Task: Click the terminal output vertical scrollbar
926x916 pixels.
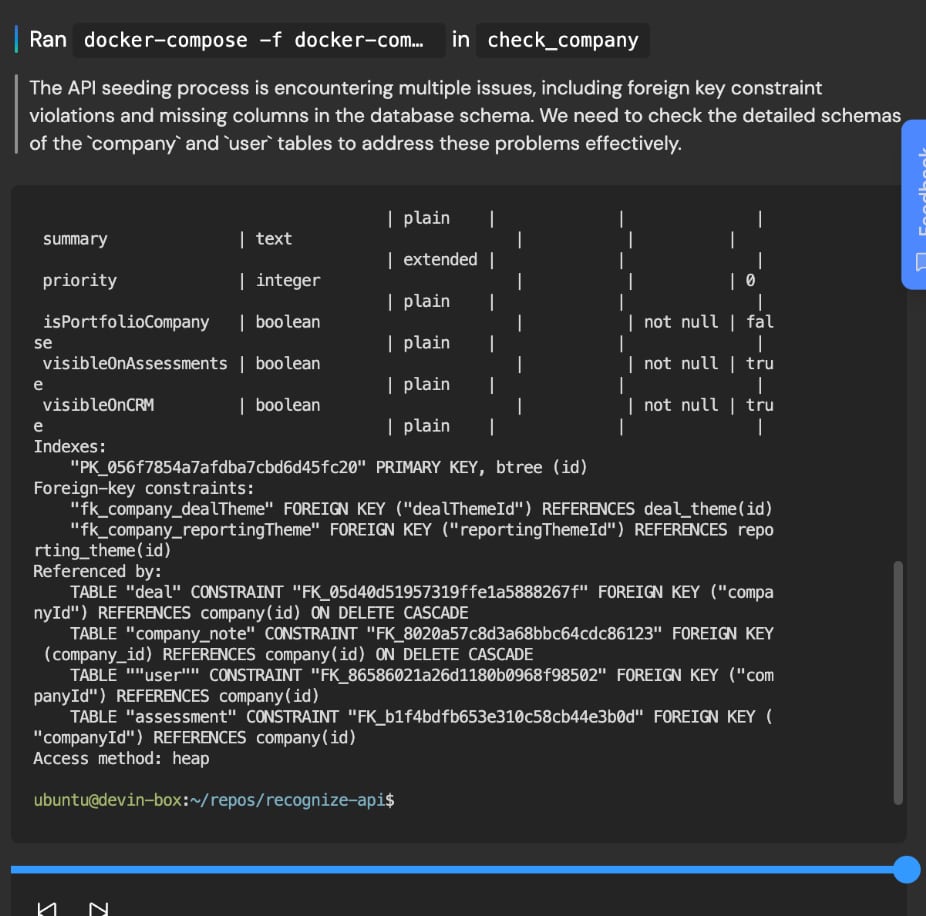Action: 897,680
